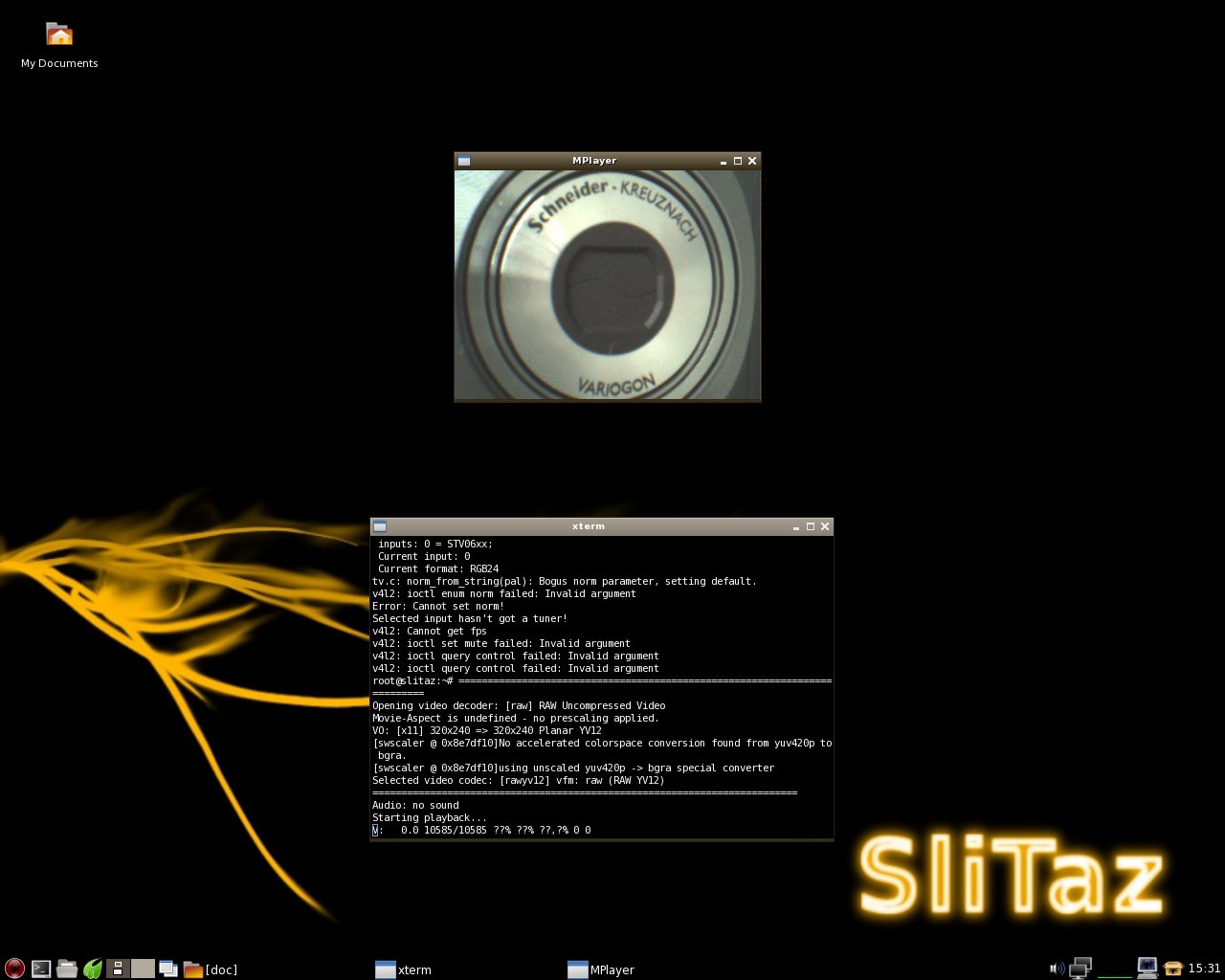This screenshot has height=980, width=1225.
Task: Click the "Error: Cannot set norm!" line
Action: click(x=438, y=606)
